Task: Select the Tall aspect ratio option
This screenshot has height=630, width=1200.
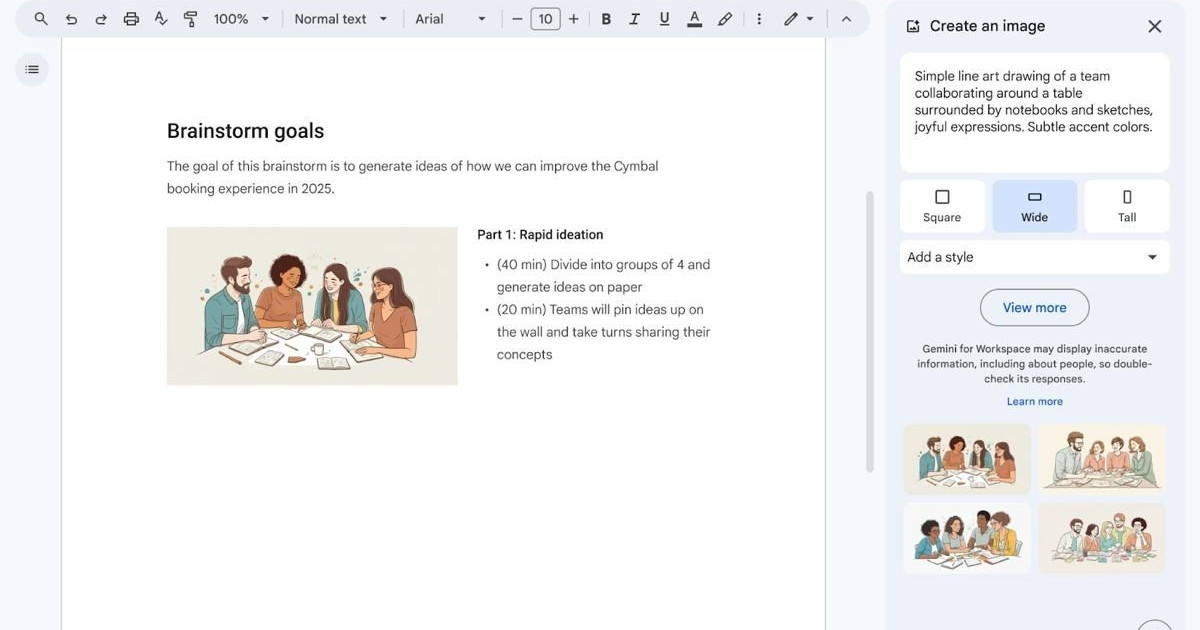Action: tap(1127, 206)
